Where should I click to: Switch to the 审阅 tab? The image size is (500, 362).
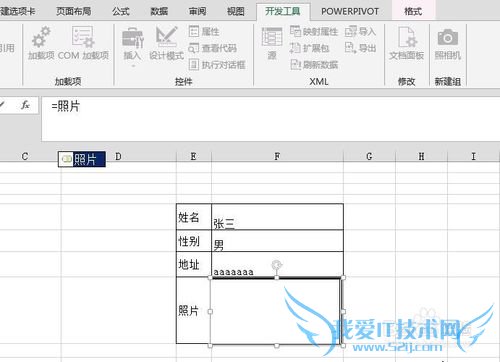[x=197, y=11]
